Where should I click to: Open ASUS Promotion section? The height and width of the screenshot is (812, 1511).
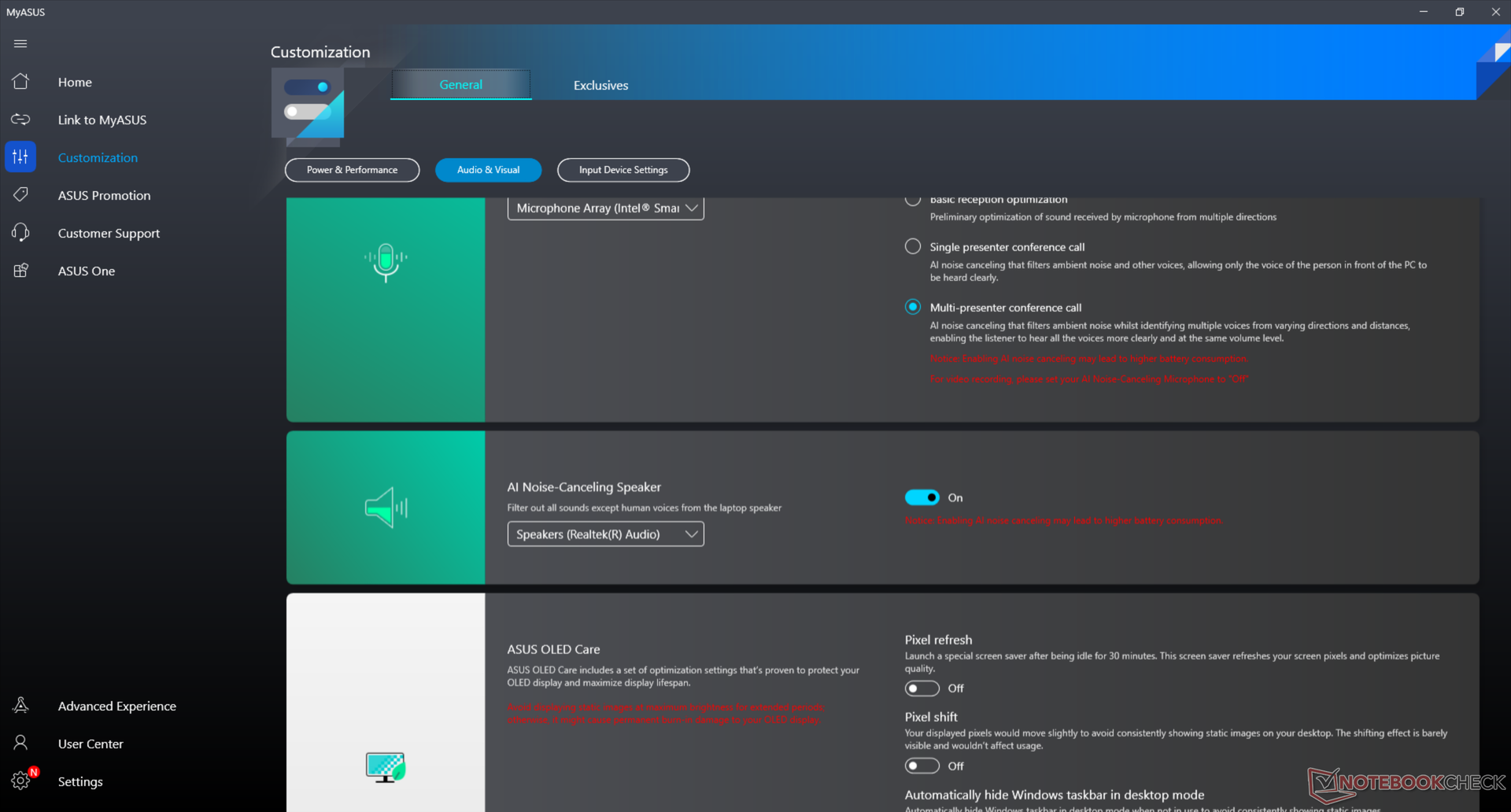(x=104, y=195)
